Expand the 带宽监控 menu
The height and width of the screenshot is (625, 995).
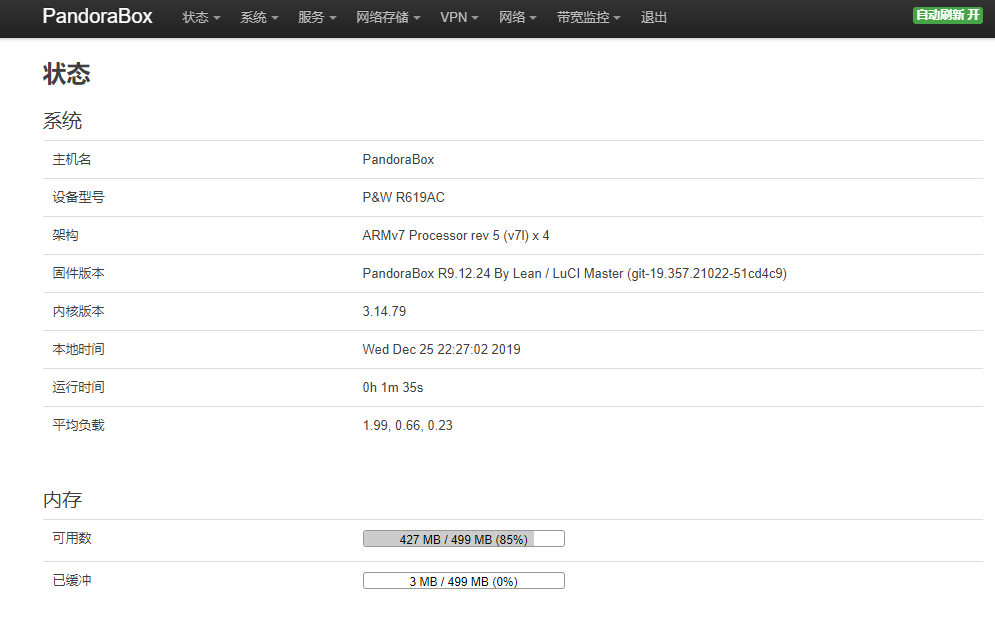pyautogui.click(x=588, y=18)
